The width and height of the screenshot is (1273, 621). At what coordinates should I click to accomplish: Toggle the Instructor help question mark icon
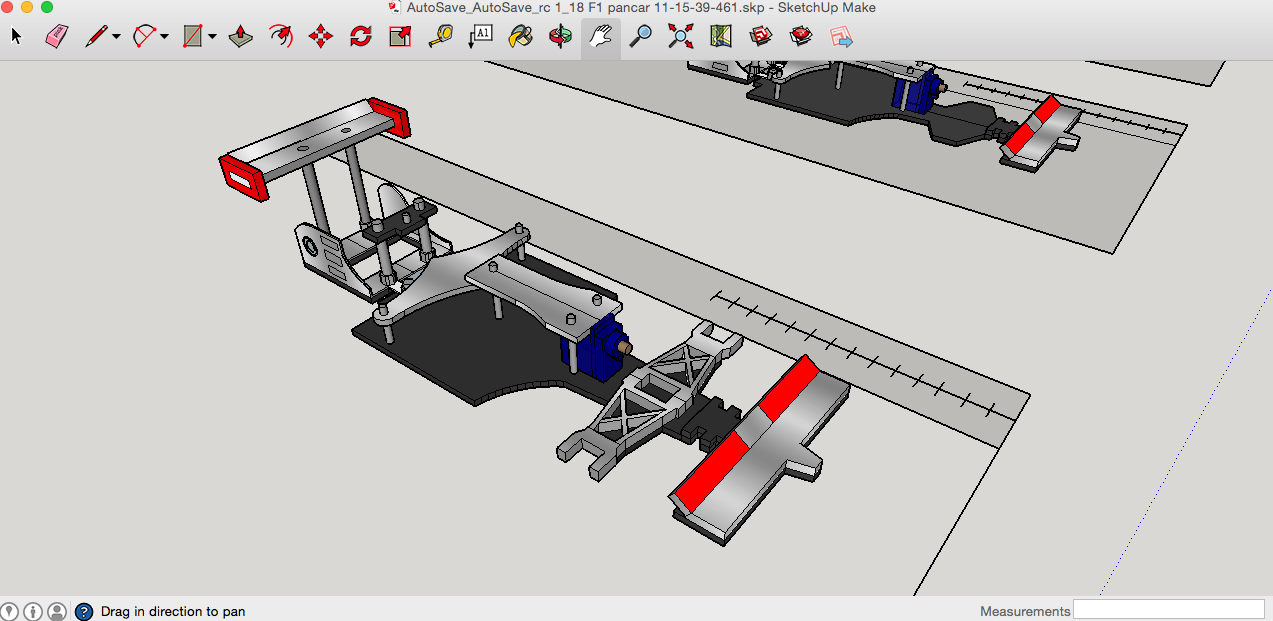pyautogui.click(x=84, y=611)
